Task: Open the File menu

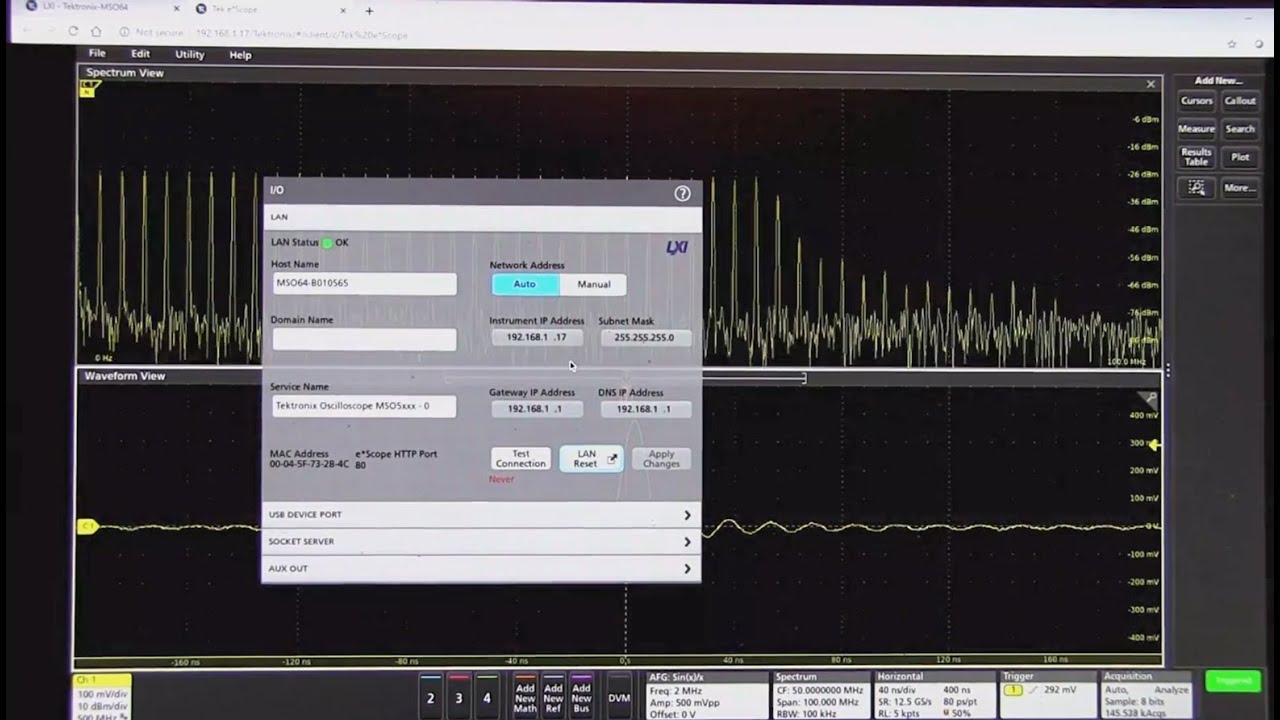Action: click(x=97, y=54)
